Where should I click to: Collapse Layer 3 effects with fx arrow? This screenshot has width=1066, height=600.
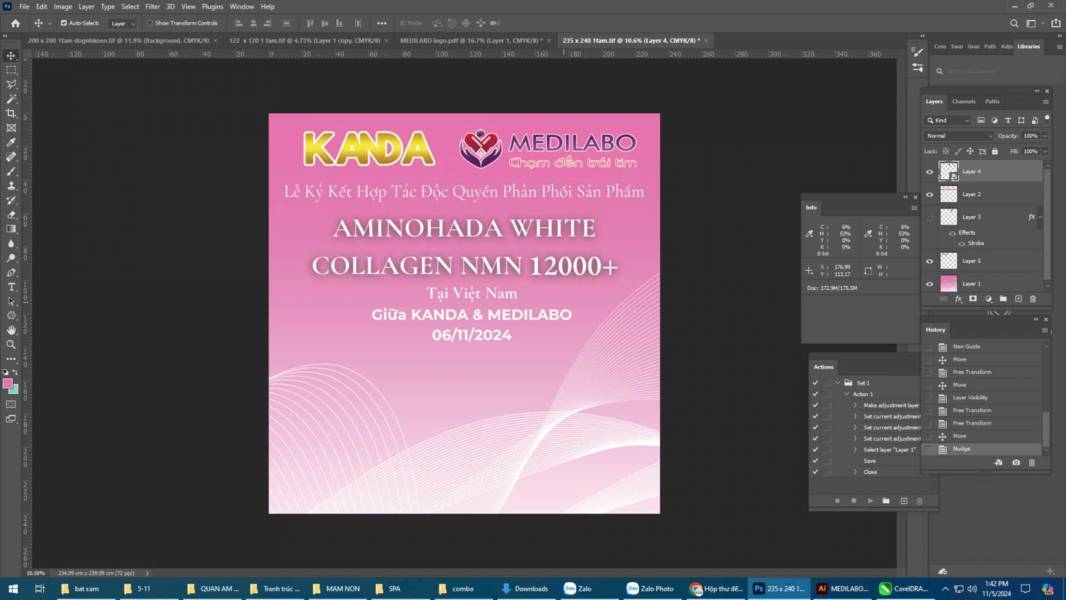click(1039, 217)
